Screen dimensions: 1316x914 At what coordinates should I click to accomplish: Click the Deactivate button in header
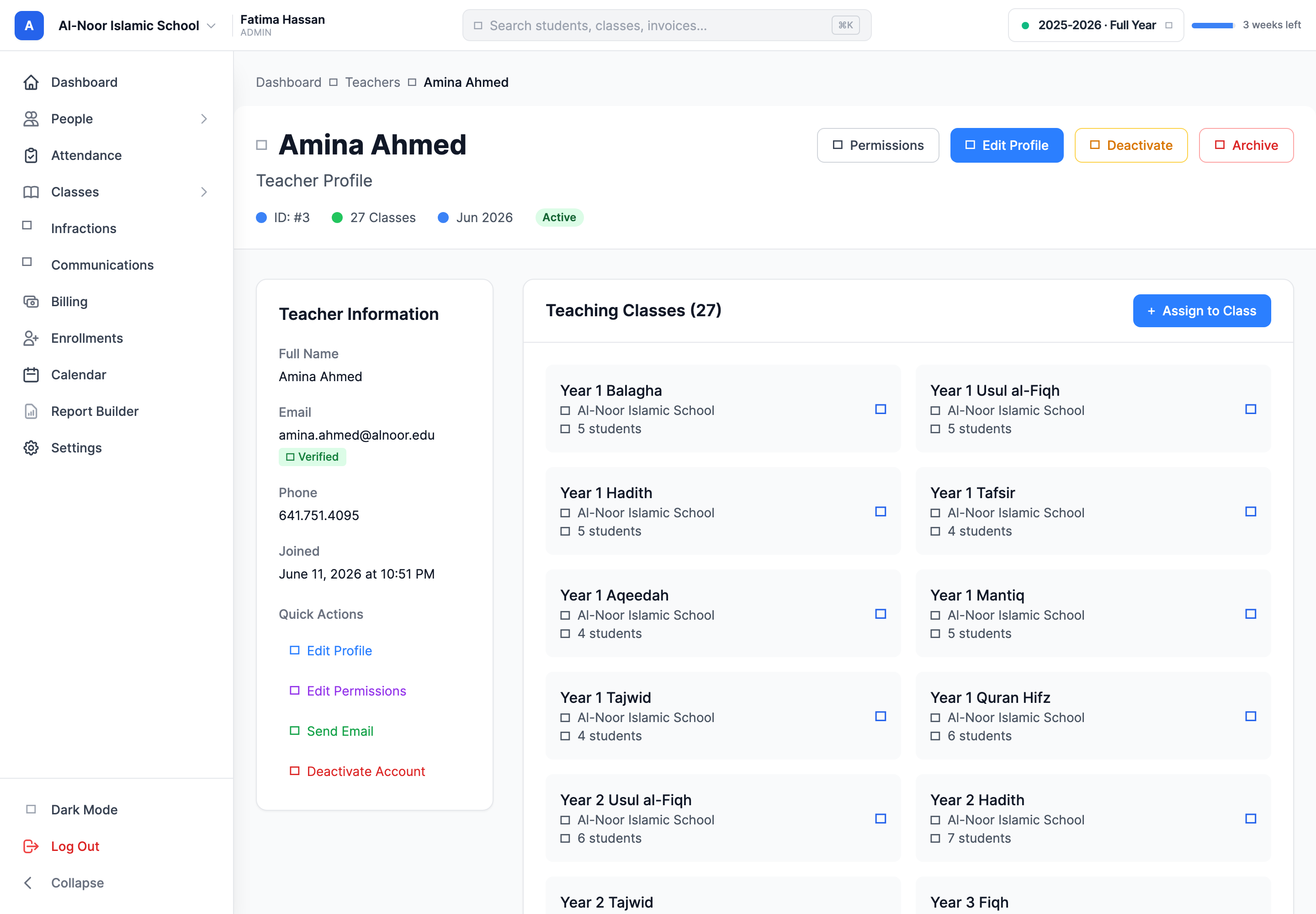[1131, 145]
